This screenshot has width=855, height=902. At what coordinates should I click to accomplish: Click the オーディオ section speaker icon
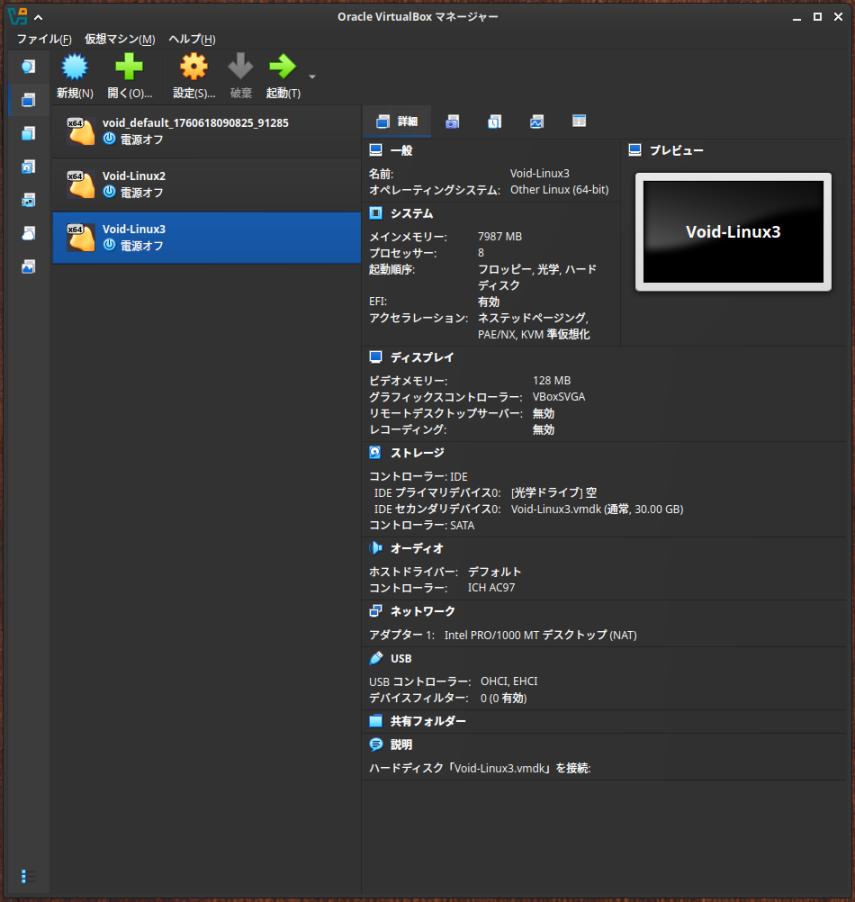tap(376, 548)
